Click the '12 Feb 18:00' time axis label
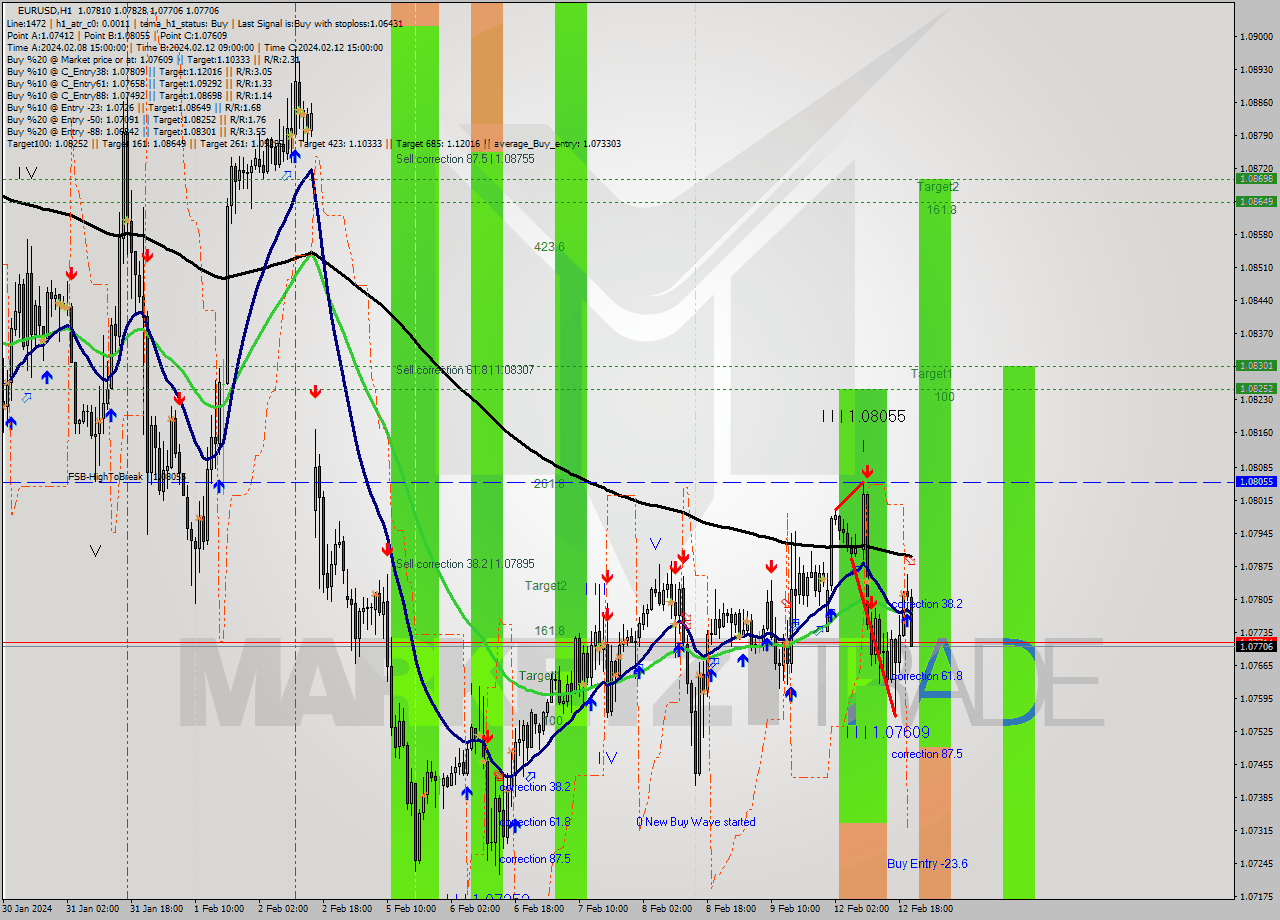This screenshot has height=920, width=1280. tap(926, 909)
